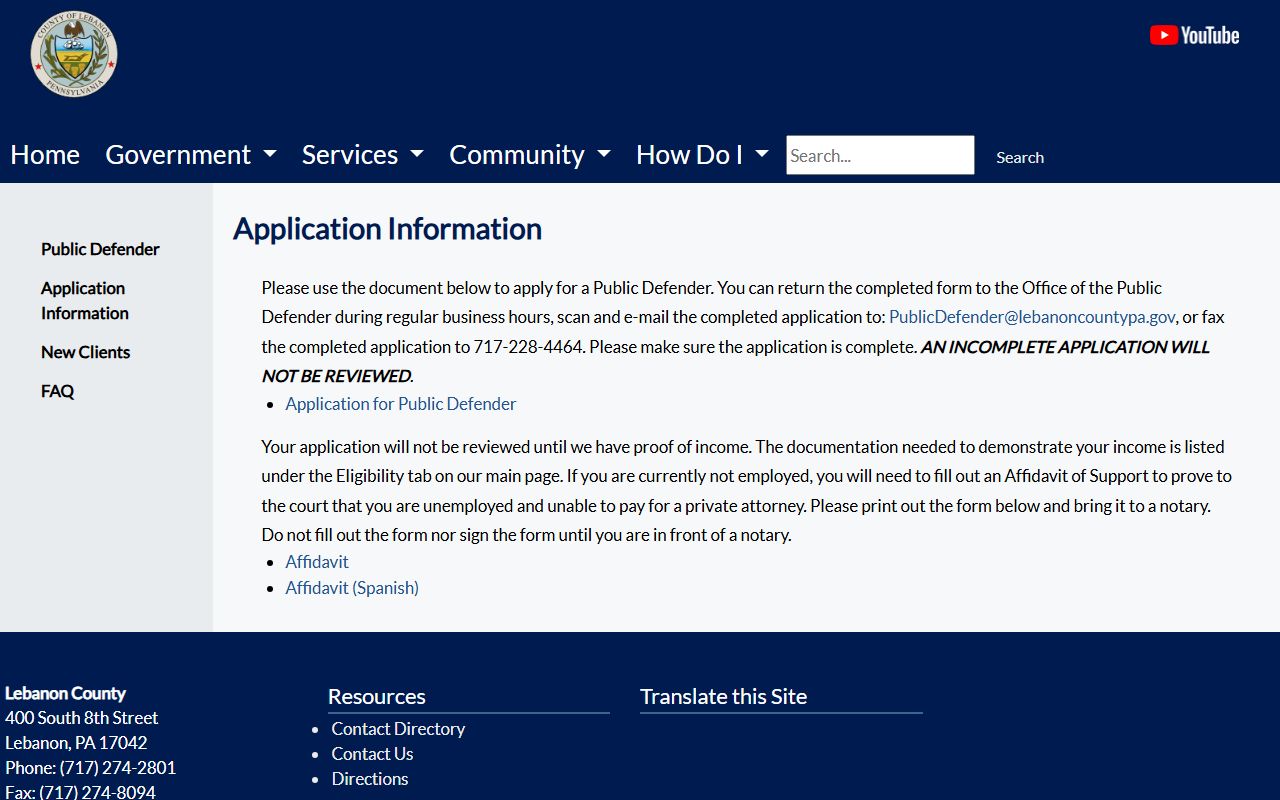Open the FAQ sidebar page

coord(57,391)
